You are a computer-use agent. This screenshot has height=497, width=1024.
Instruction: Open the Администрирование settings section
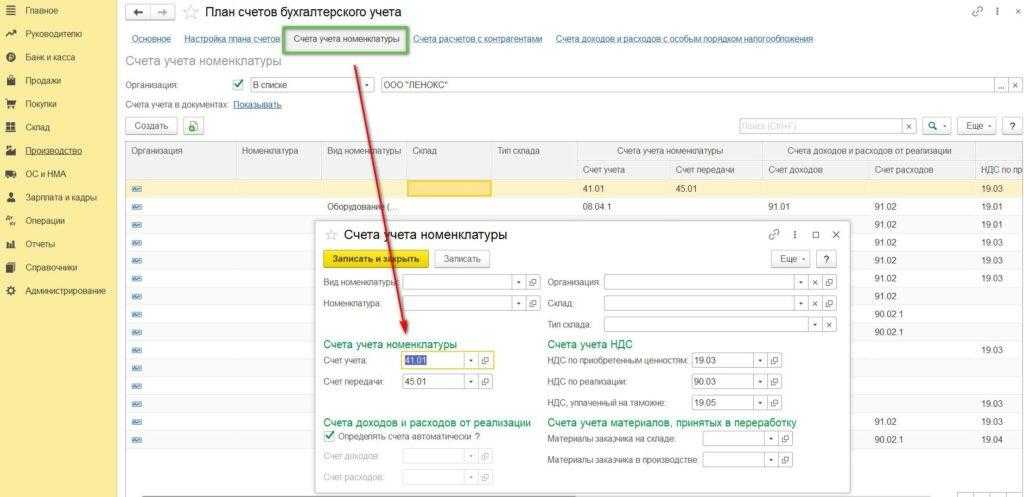[x=65, y=290]
